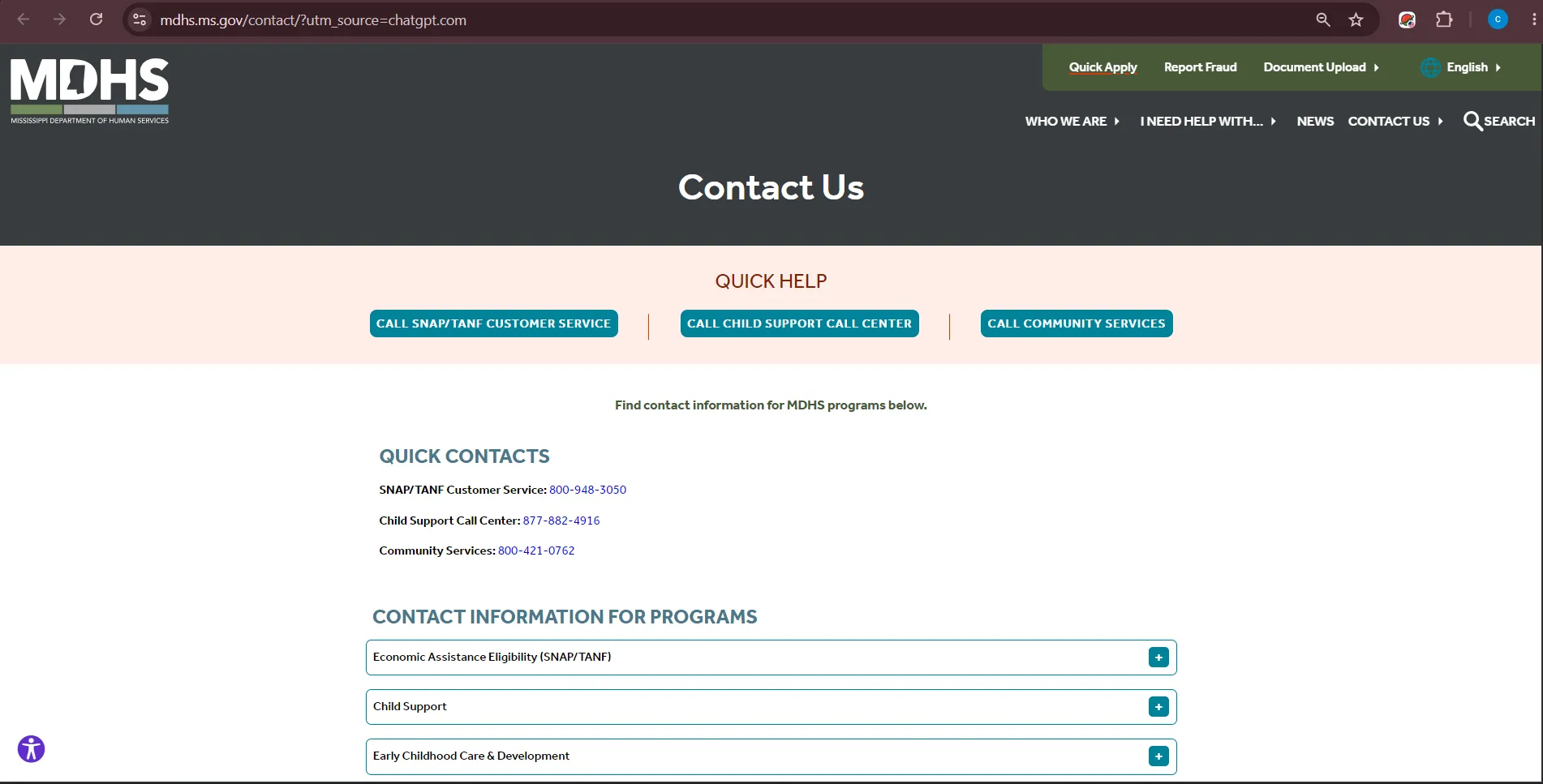Click Call Community Services button

click(1076, 323)
